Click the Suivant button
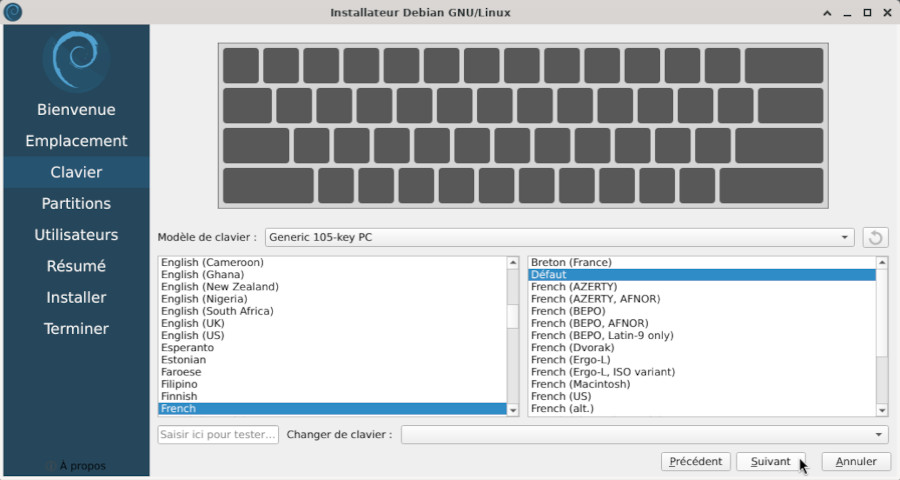Viewport: 900px width, 480px height. click(x=770, y=462)
